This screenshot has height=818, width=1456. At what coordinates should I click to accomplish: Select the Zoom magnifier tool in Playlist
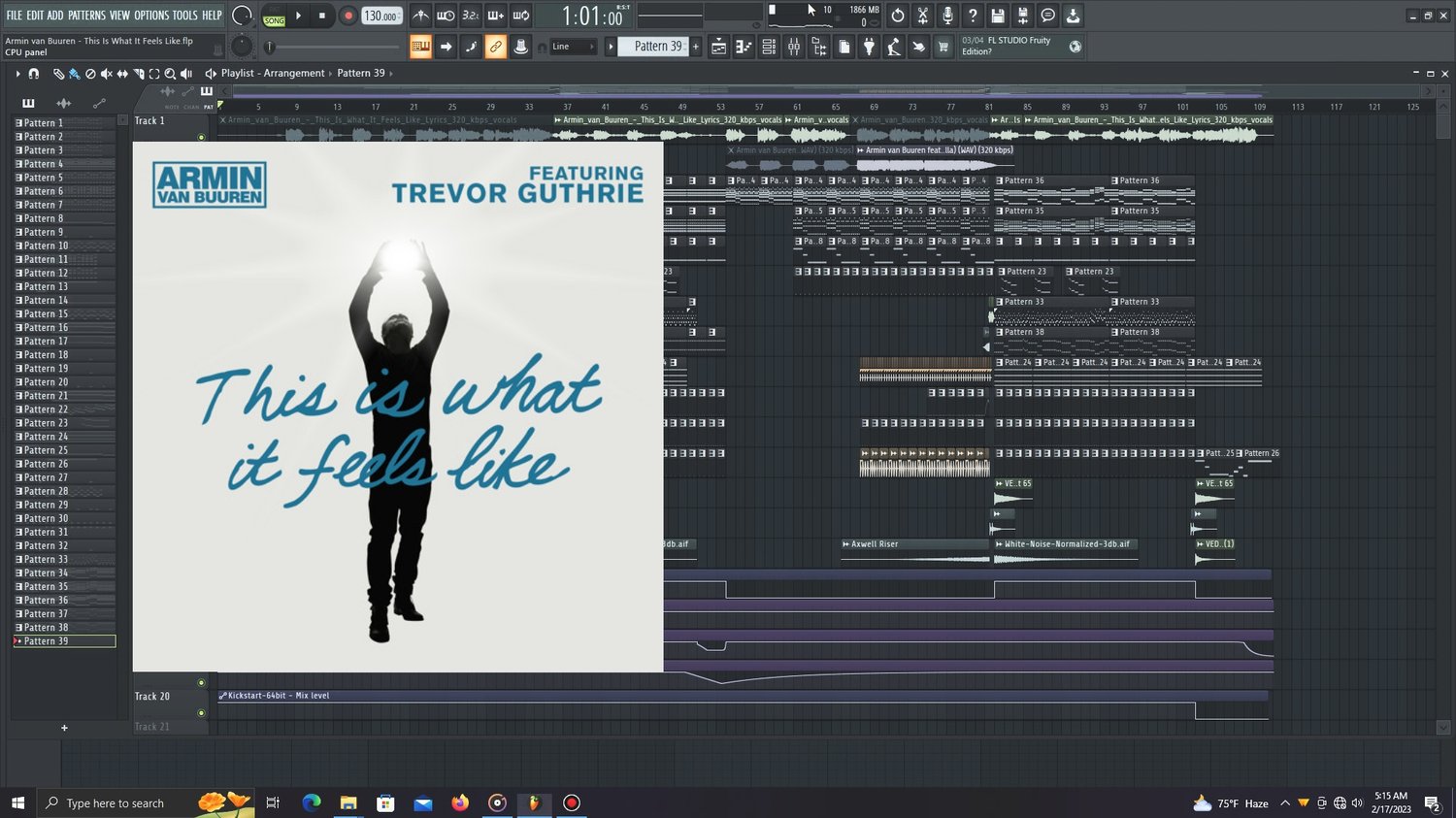click(x=170, y=74)
